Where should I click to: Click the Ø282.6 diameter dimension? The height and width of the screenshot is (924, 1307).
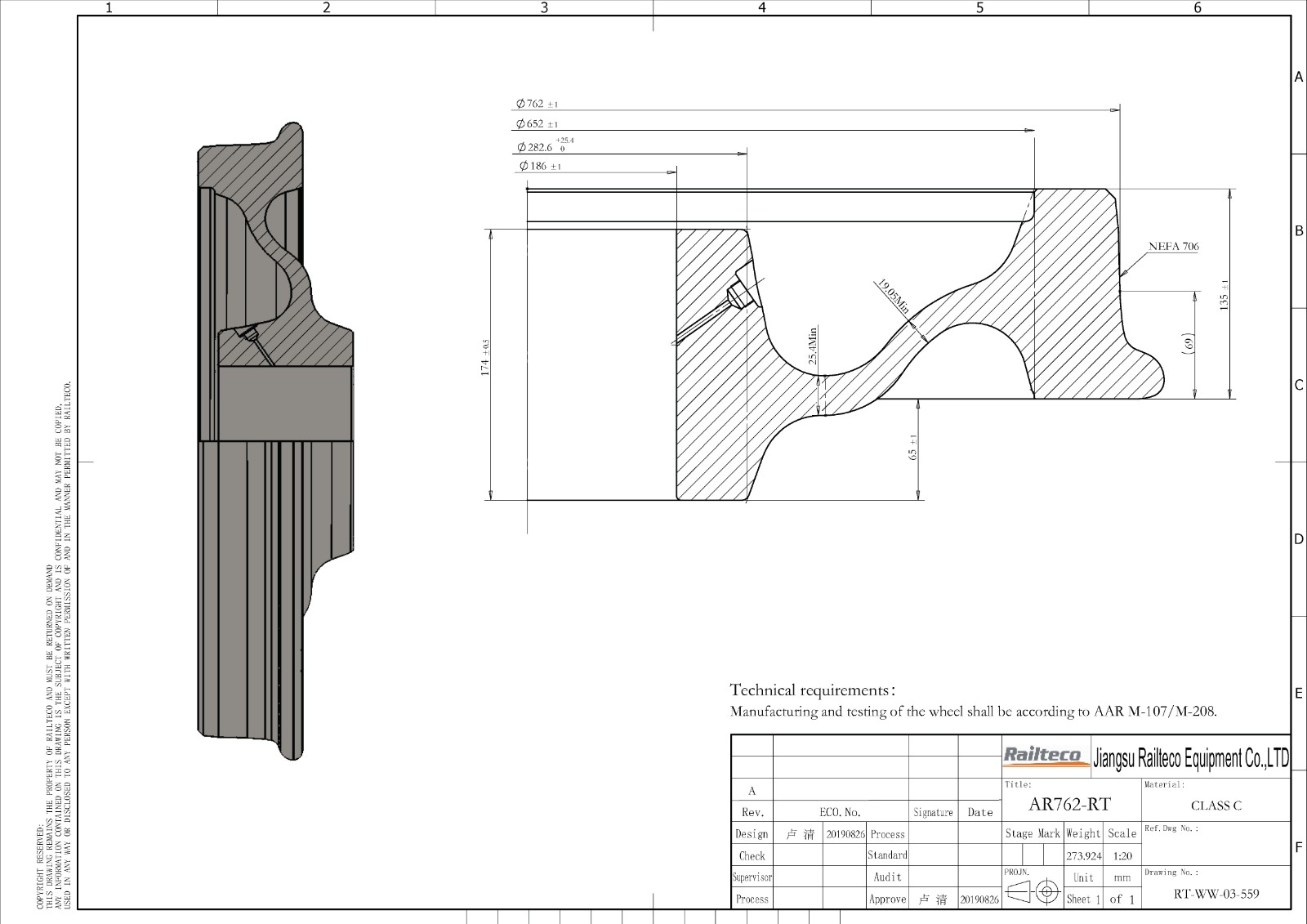(546, 145)
